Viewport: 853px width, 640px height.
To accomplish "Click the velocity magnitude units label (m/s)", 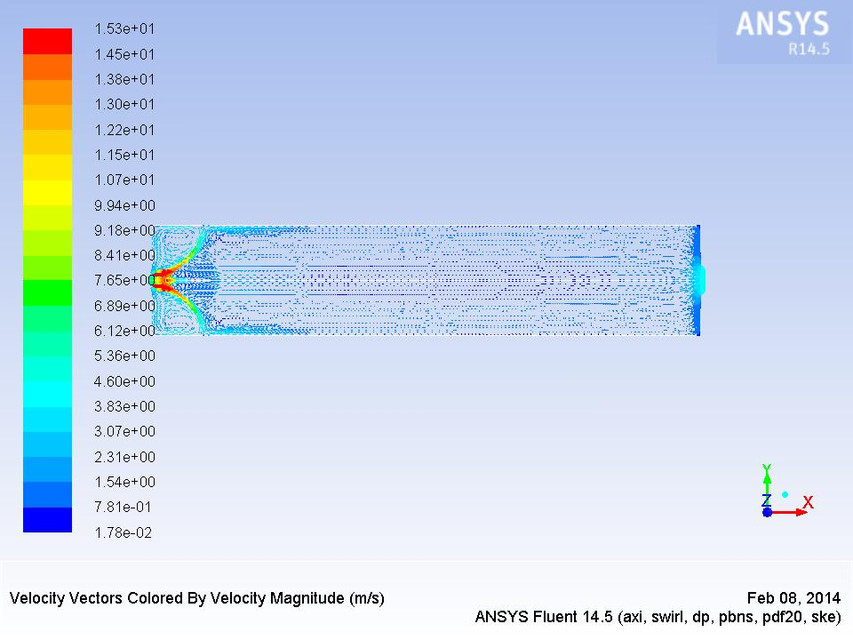I will coord(365,598).
